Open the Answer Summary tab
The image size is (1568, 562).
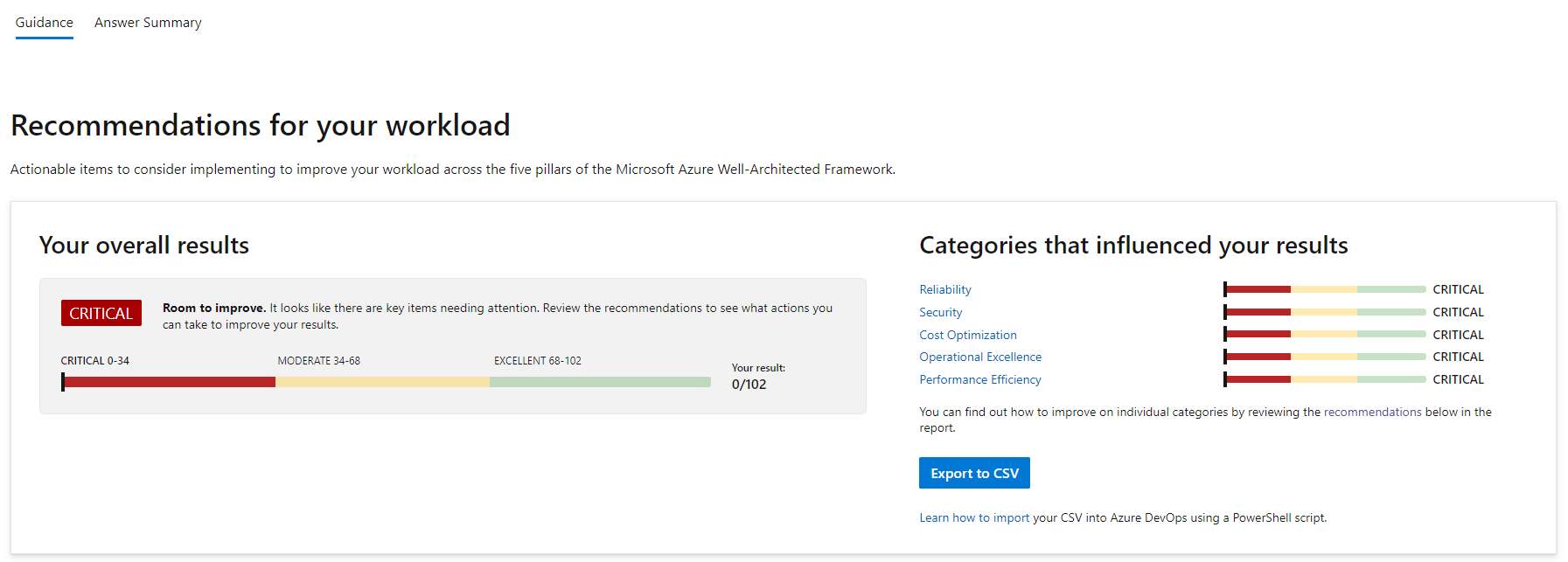point(148,23)
